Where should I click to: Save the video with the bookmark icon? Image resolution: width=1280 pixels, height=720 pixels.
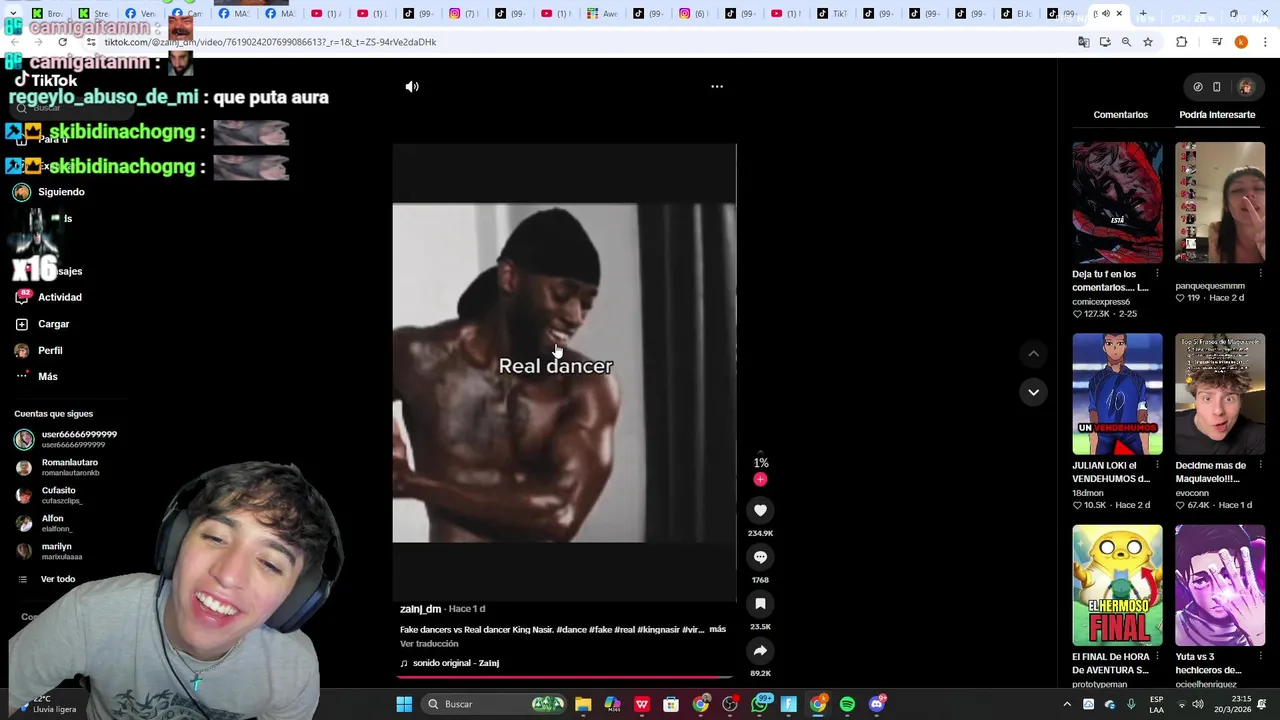pyautogui.click(x=760, y=604)
